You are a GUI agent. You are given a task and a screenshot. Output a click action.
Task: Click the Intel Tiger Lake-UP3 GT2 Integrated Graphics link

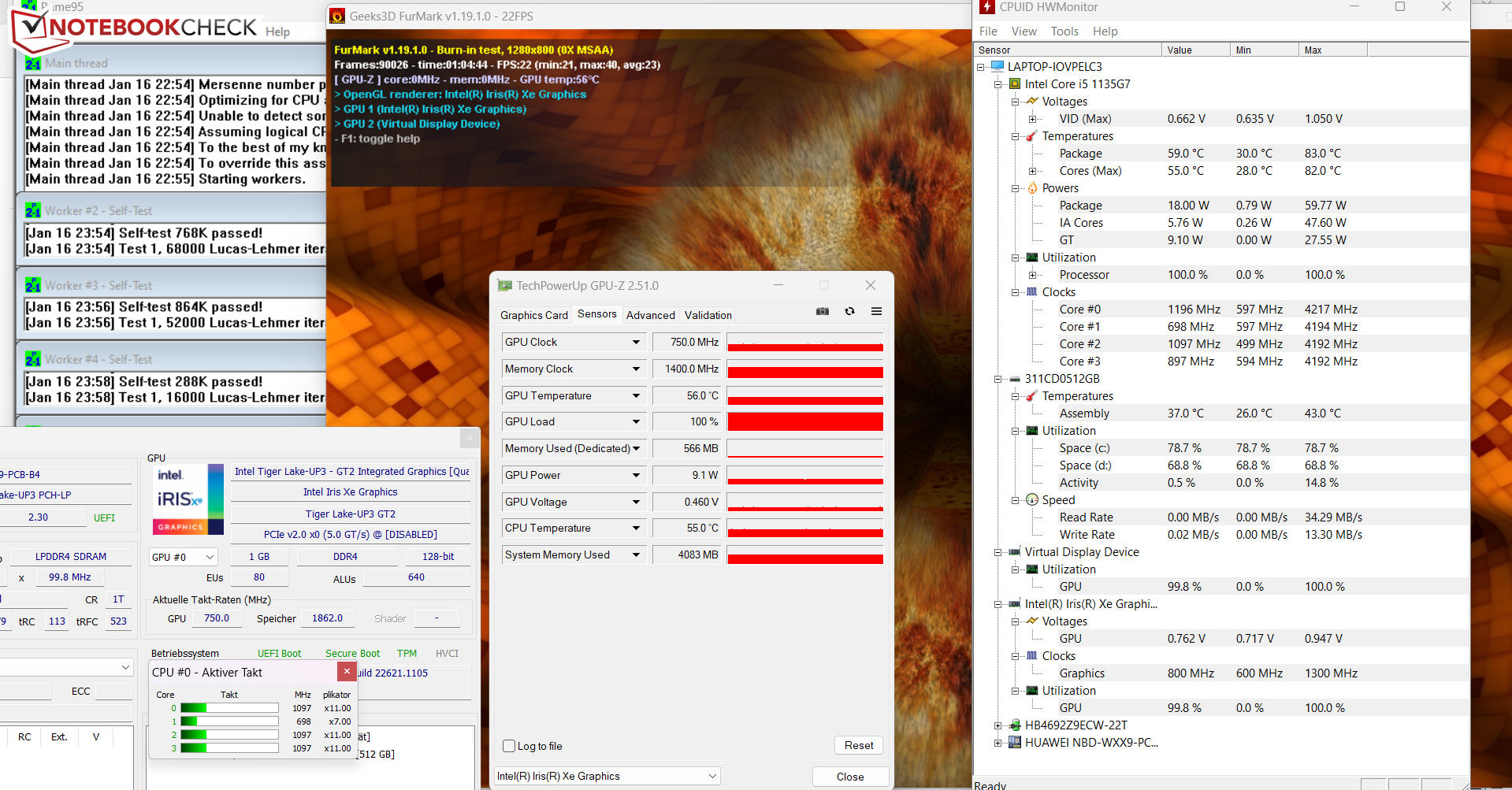tap(351, 471)
